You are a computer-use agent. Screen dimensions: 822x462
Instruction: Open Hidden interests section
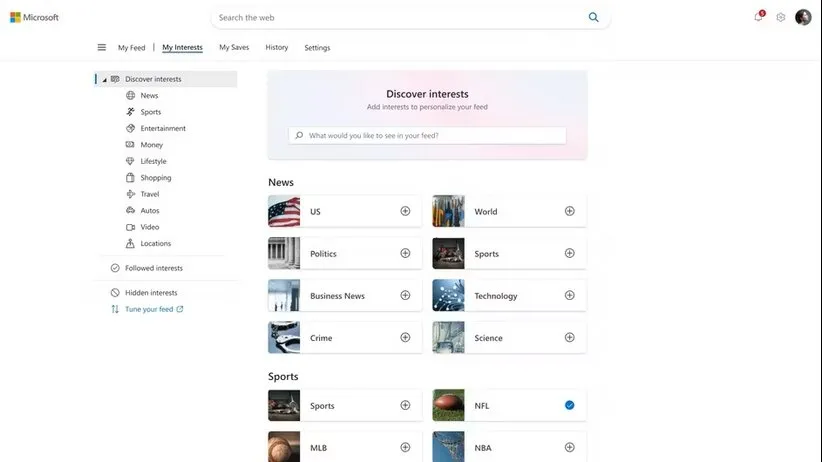[150, 293]
